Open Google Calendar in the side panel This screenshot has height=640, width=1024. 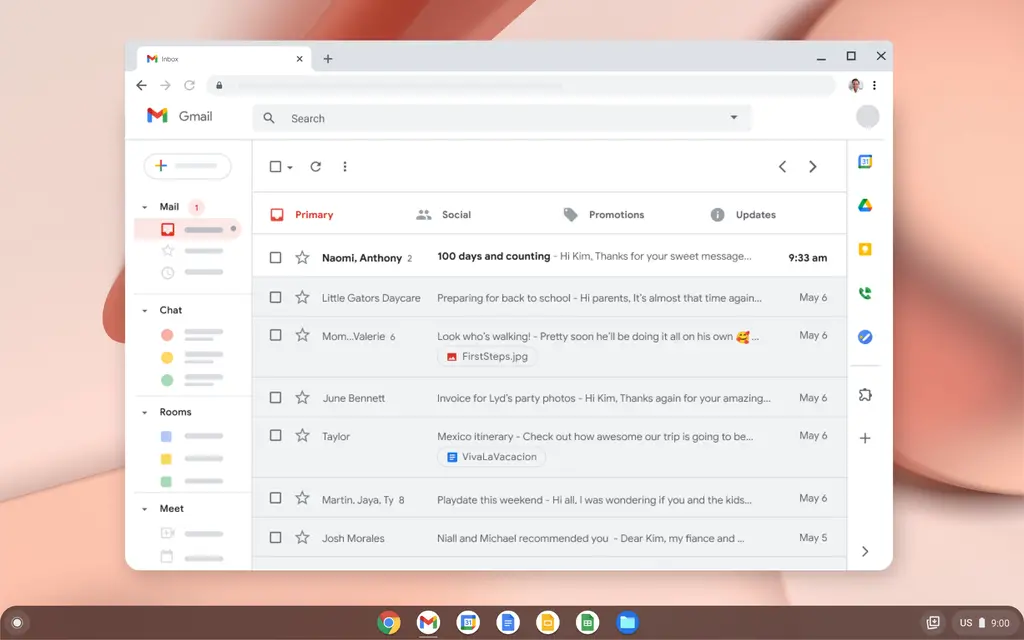[864, 161]
